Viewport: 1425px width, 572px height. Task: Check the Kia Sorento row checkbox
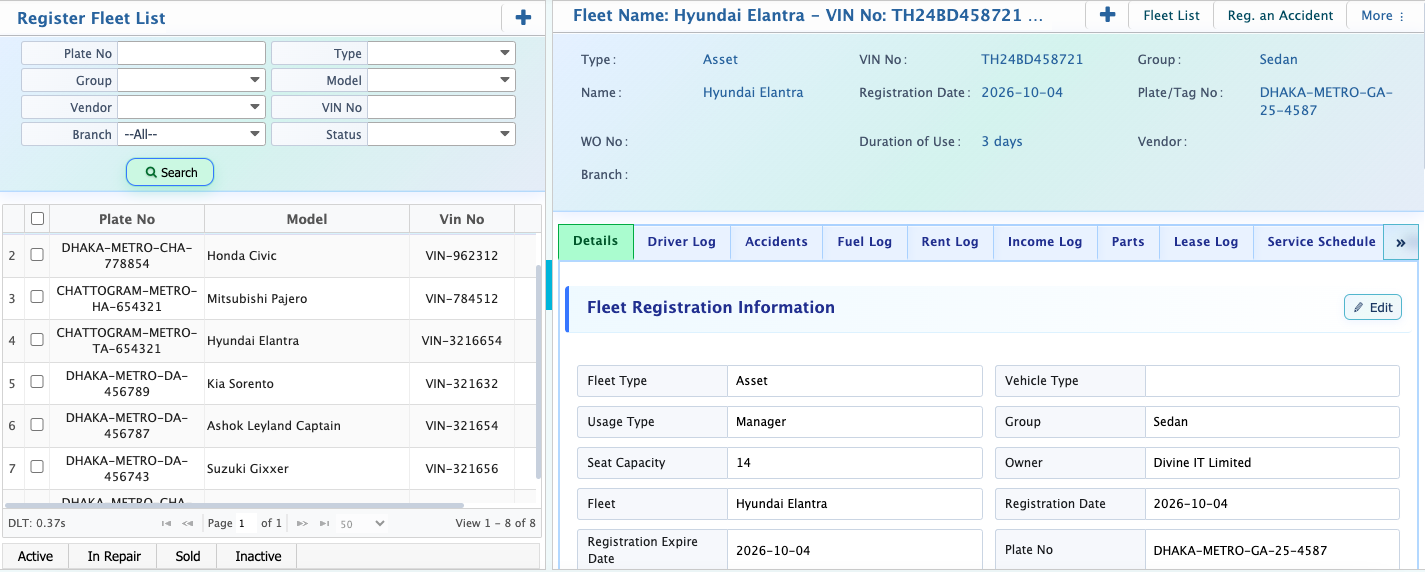point(37,382)
